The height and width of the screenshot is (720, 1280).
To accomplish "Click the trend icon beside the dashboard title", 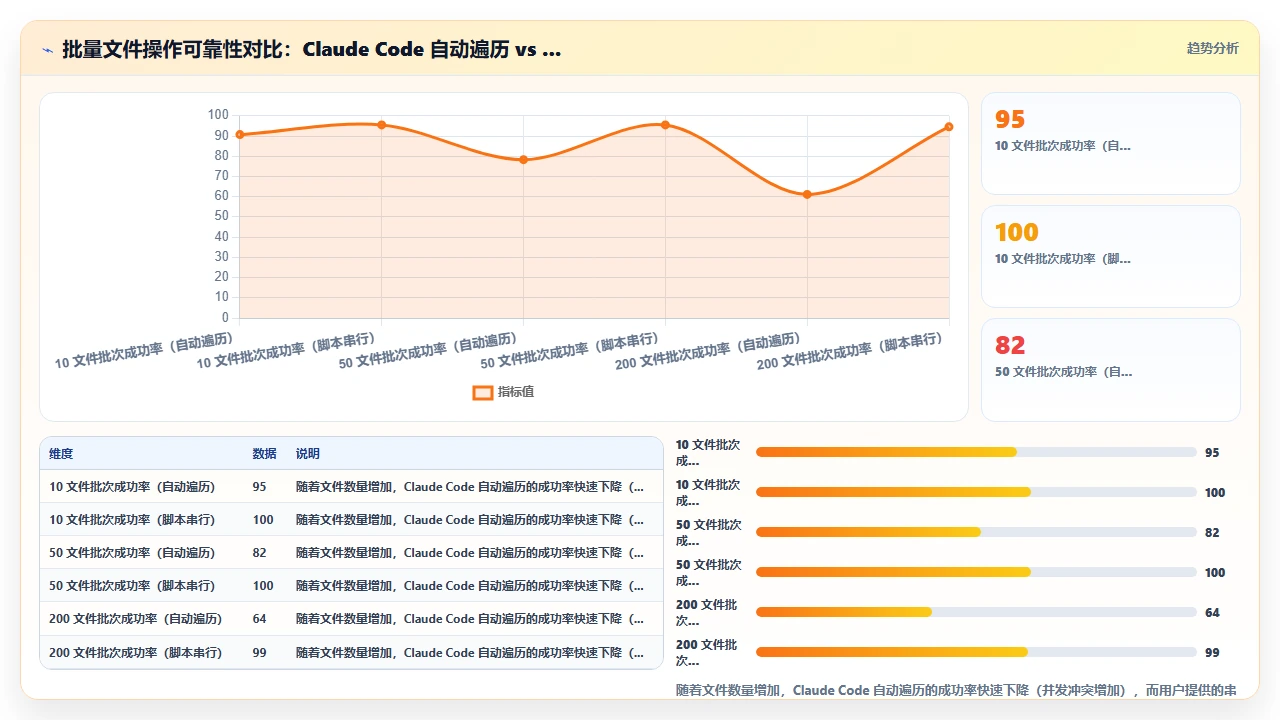I will coord(47,50).
